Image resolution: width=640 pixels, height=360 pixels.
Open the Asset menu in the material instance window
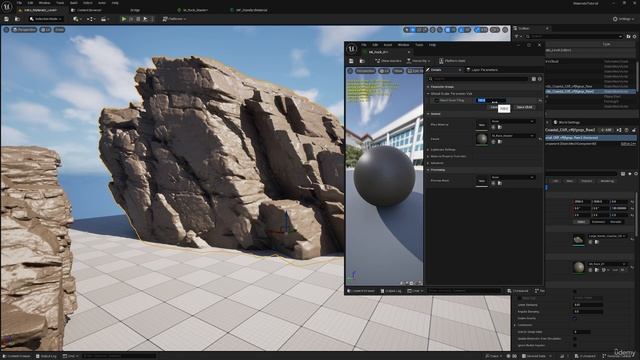(388, 44)
